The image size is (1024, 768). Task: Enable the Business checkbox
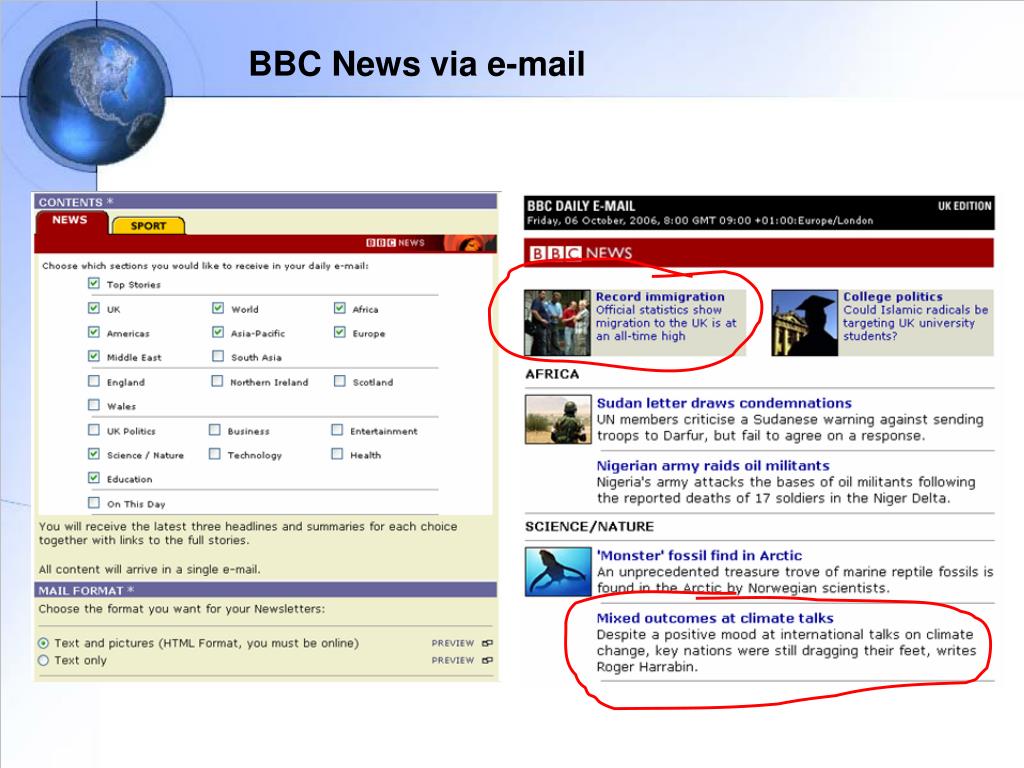pos(215,430)
